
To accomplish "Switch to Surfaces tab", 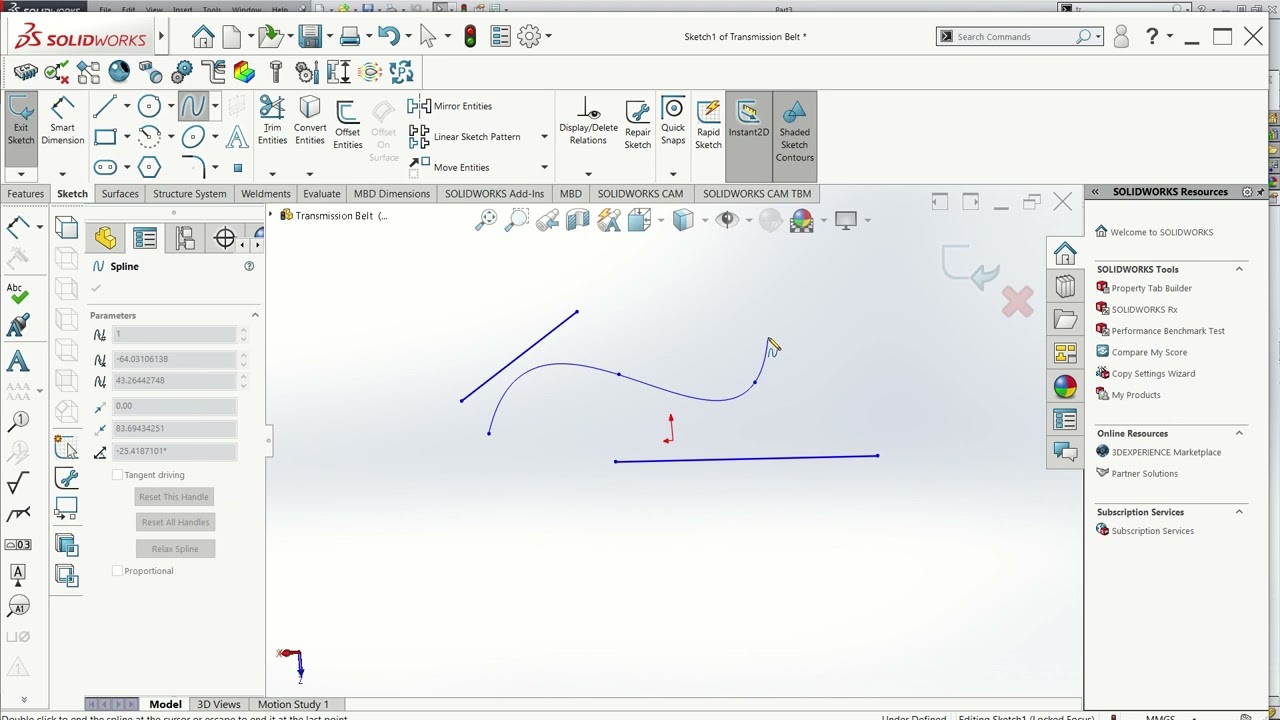I will click(x=120, y=194).
